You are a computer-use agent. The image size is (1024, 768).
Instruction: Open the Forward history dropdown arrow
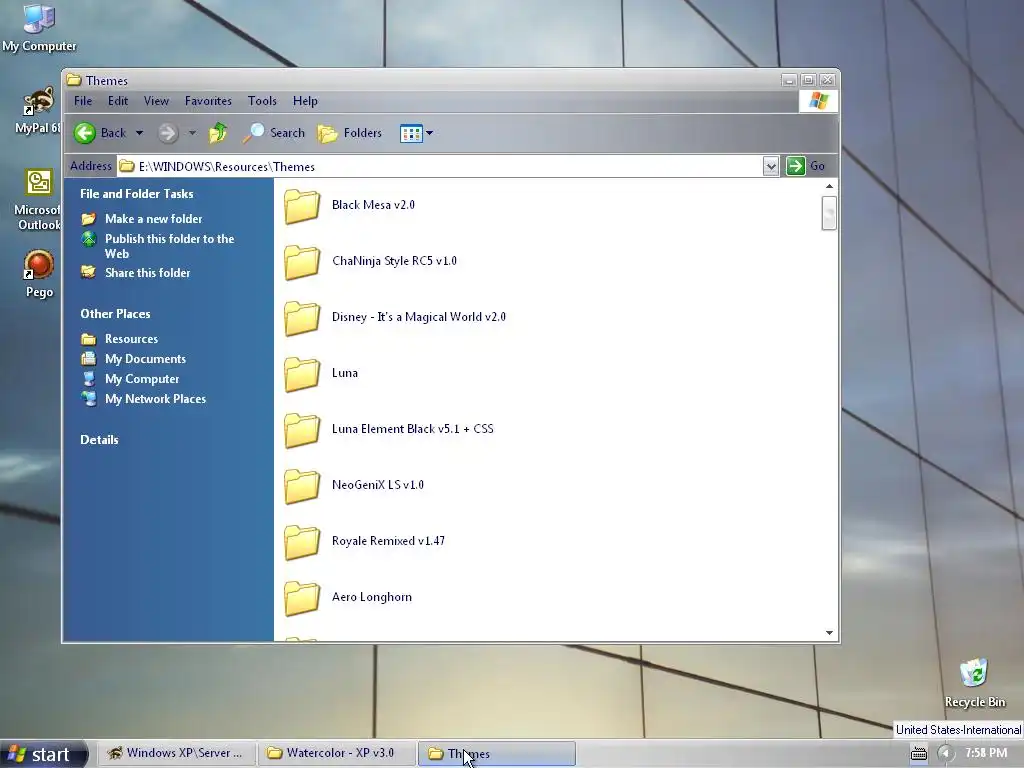[x=192, y=133]
